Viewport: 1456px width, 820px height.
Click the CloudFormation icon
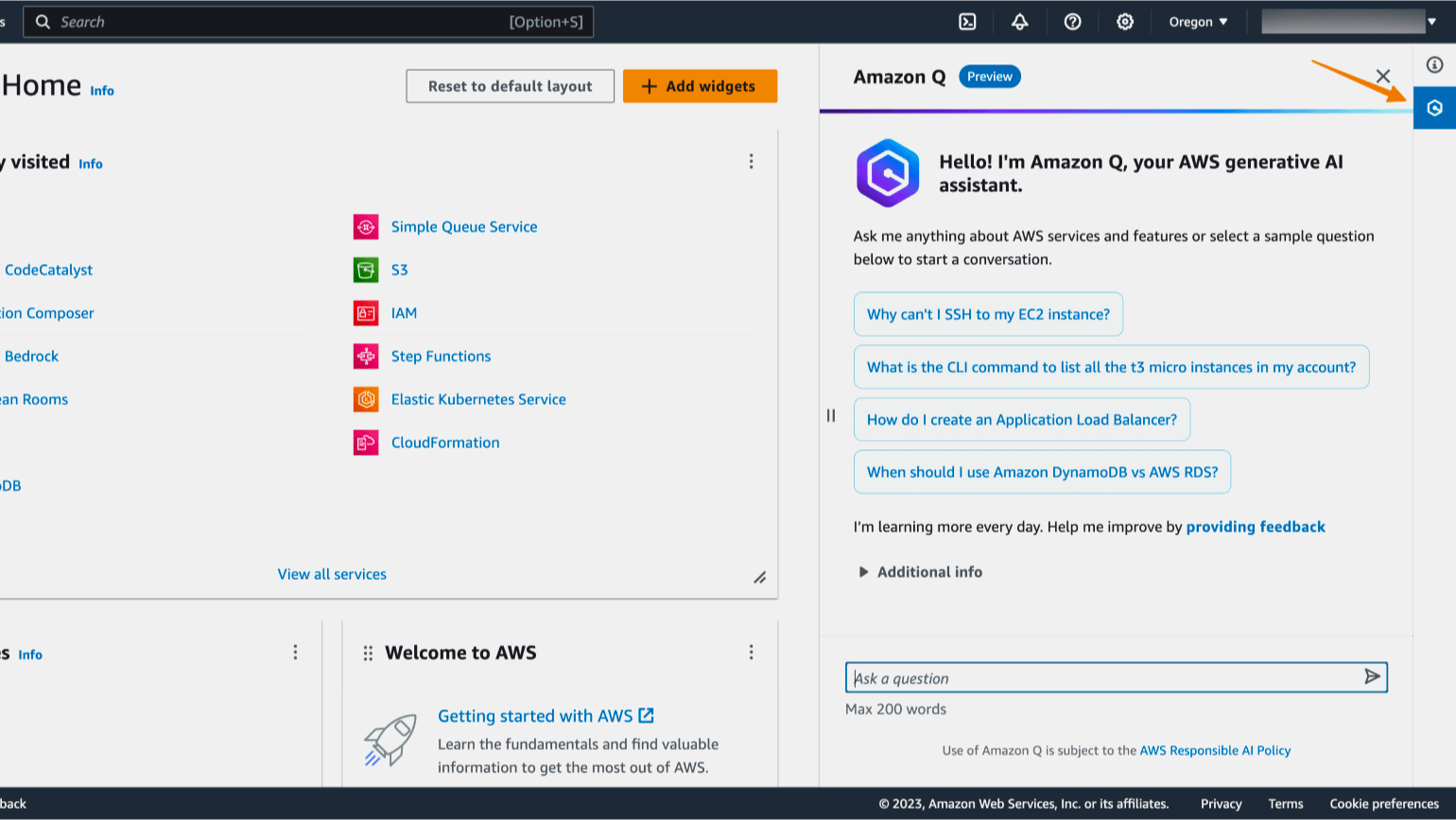pyautogui.click(x=366, y=443)
